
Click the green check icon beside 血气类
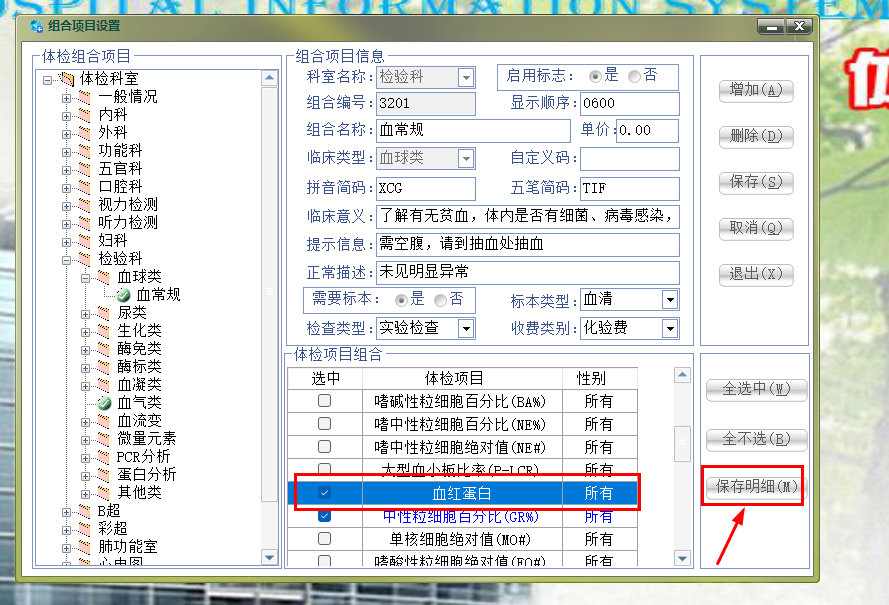click(104, 403)
